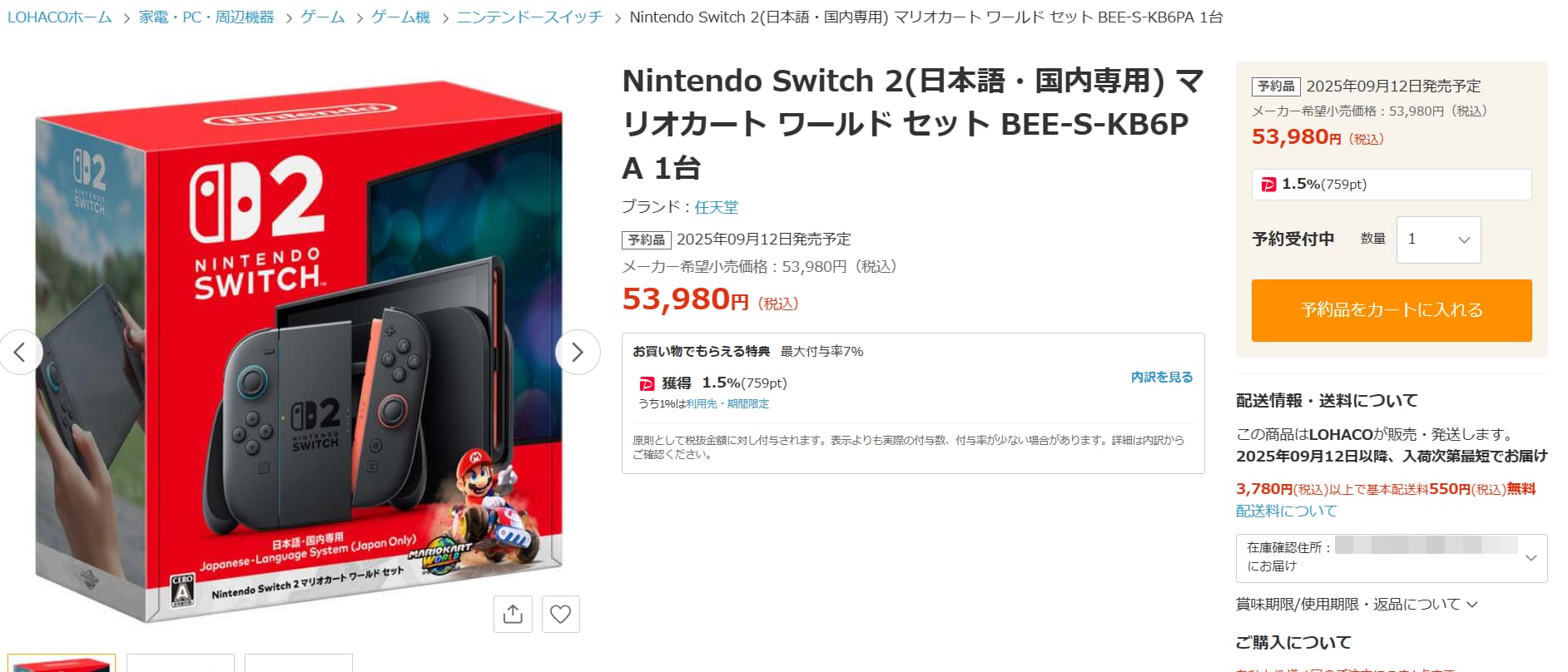Open the 任天堂 brand link
This screenshot has width=1568, height=672.
(716, 207)
